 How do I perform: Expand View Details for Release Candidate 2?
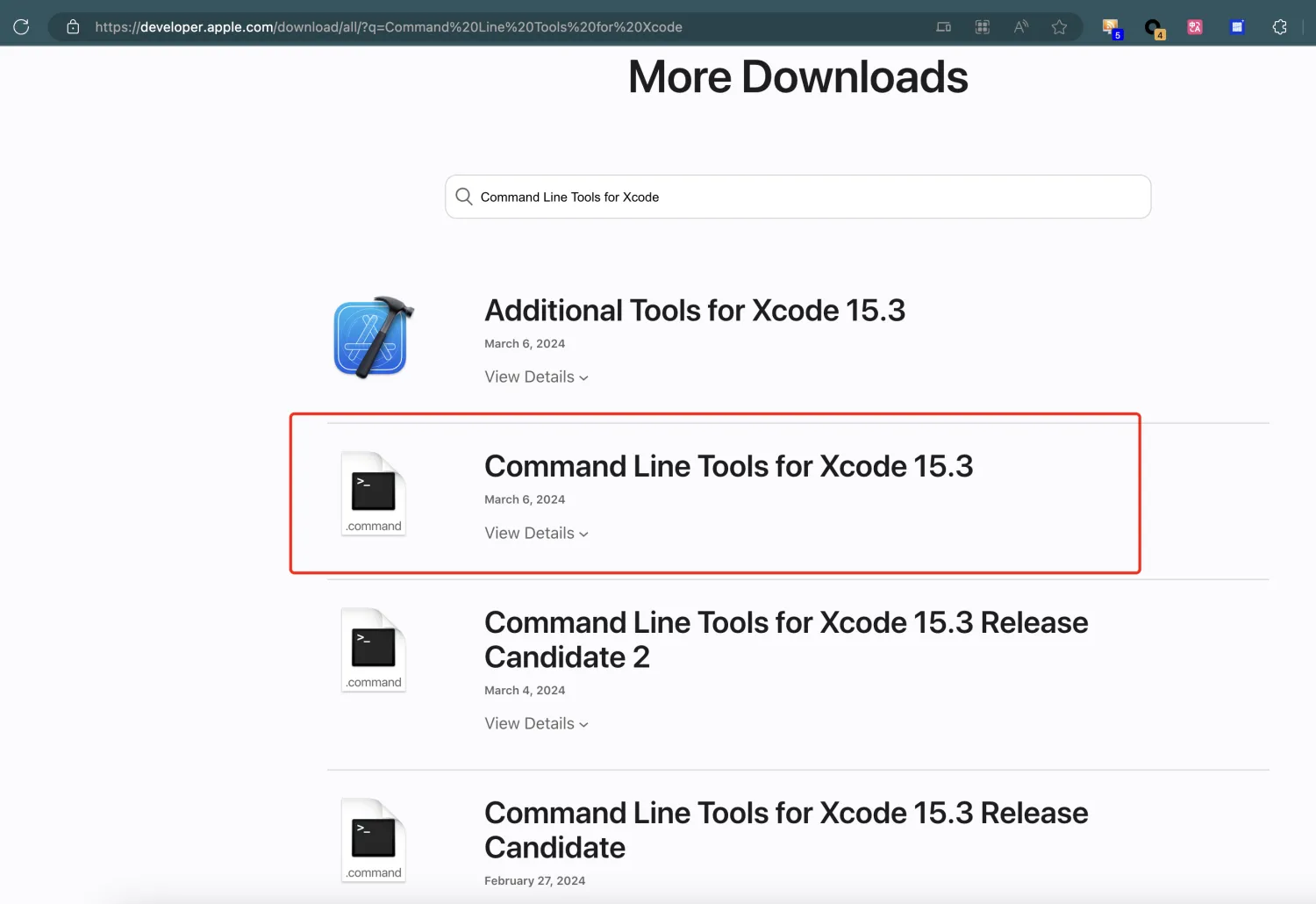[x=536, y=723]
